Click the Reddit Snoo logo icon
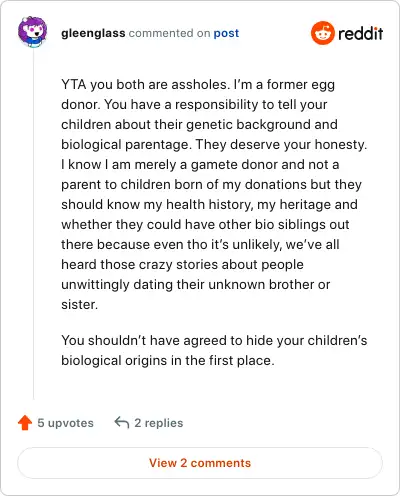 (x=323, y=33)
